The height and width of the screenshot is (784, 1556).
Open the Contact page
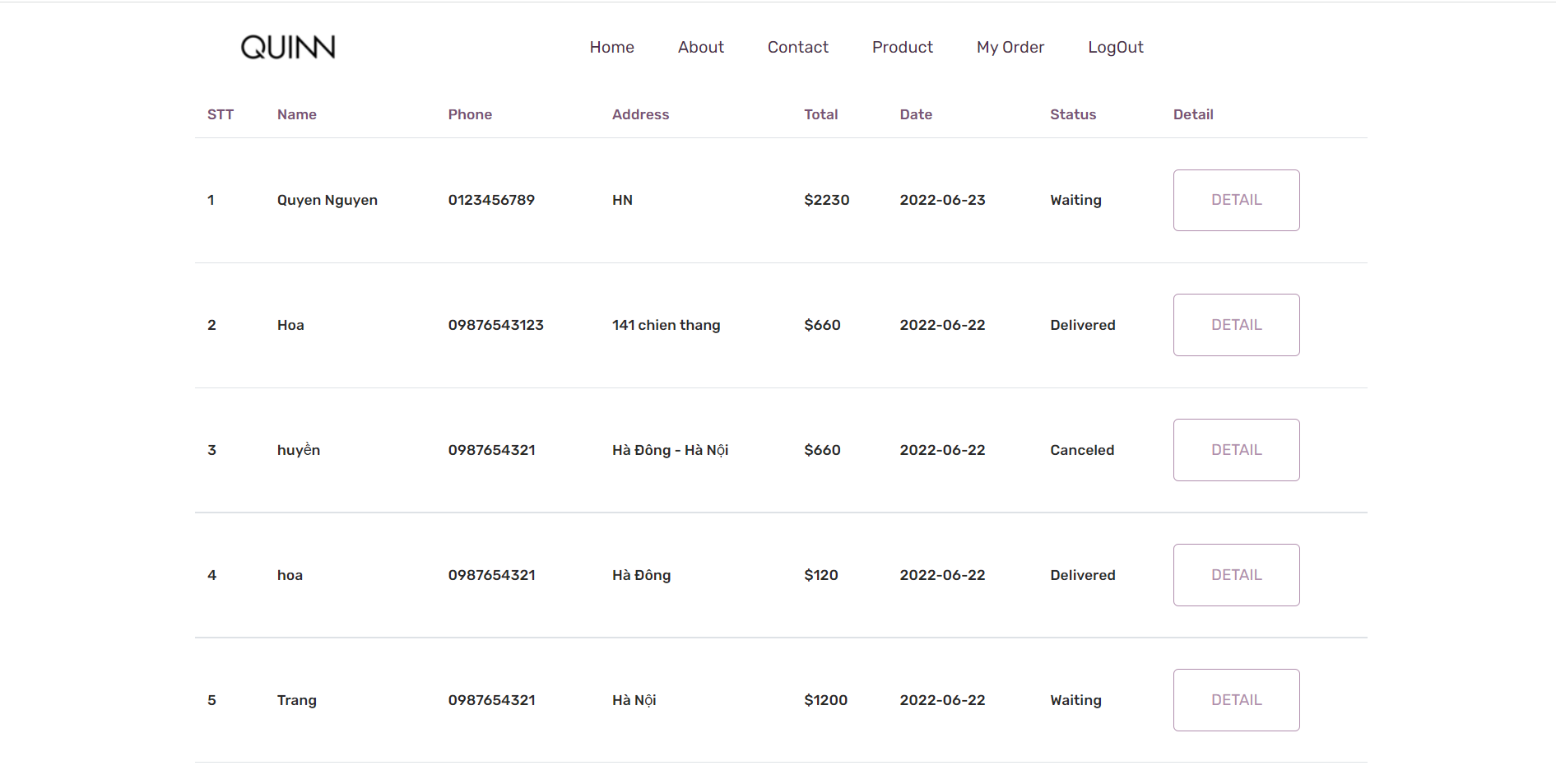[x=797, y=47]
